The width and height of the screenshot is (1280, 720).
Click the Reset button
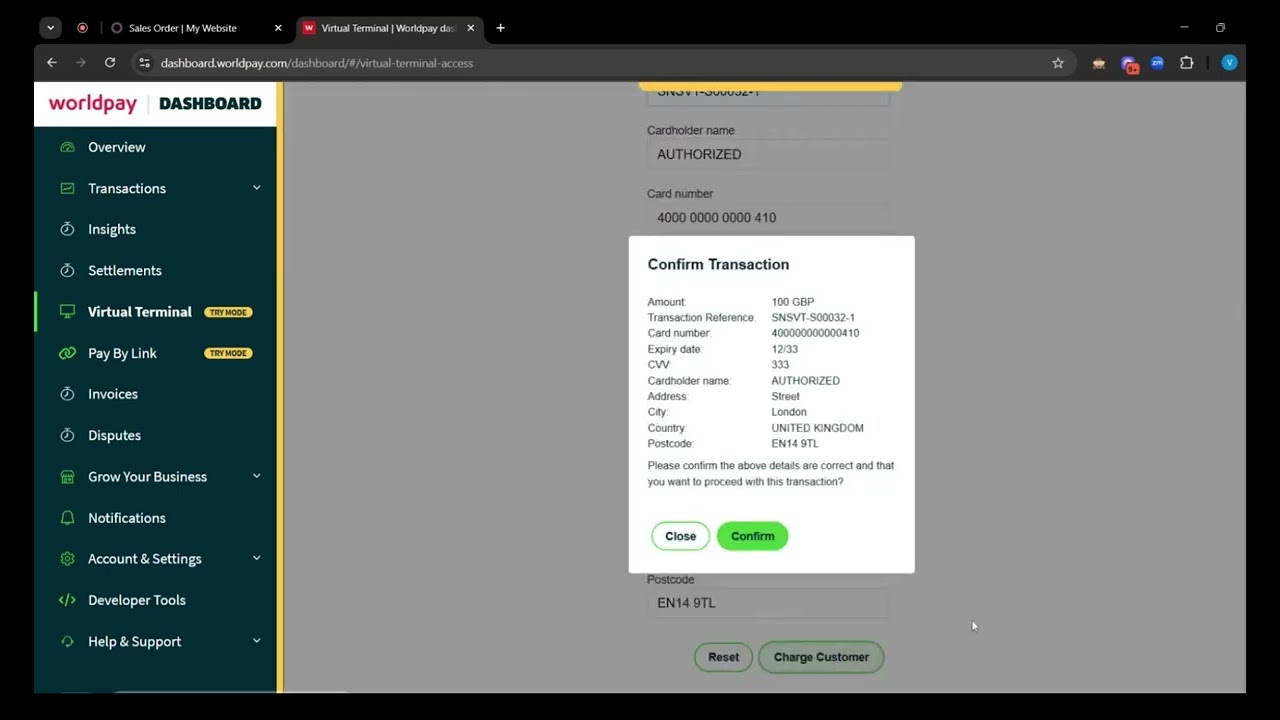[x=723, y=657]
